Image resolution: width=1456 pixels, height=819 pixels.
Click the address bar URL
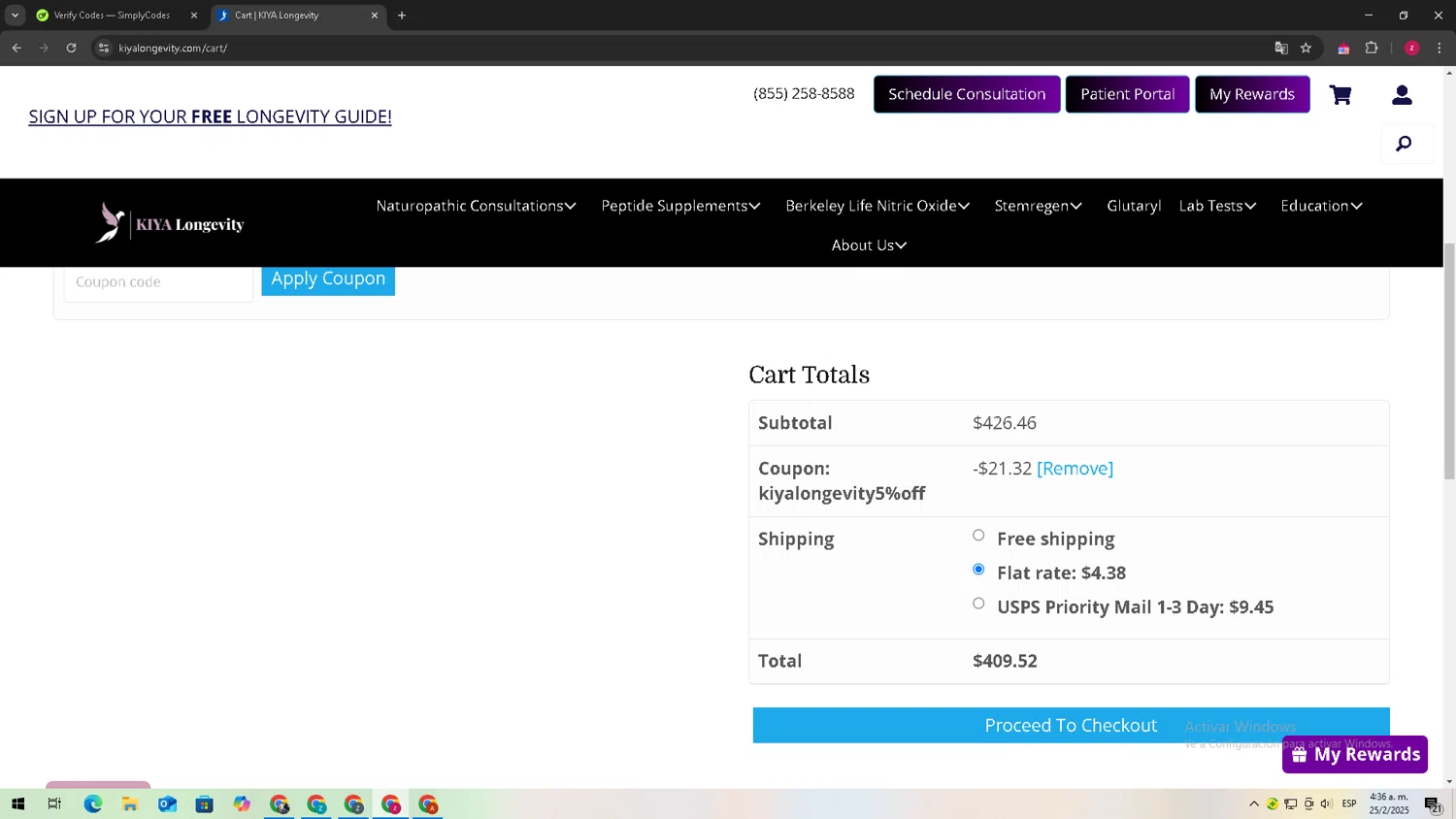(173, 48)
